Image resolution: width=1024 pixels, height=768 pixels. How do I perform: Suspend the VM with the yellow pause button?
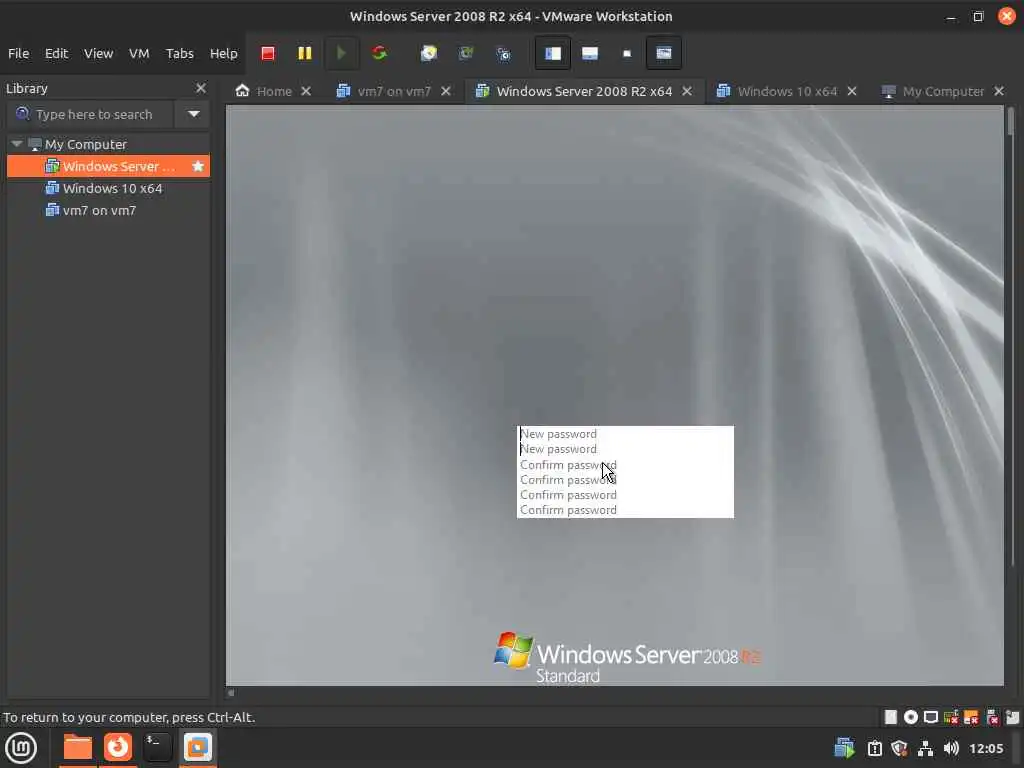[304, 54]
